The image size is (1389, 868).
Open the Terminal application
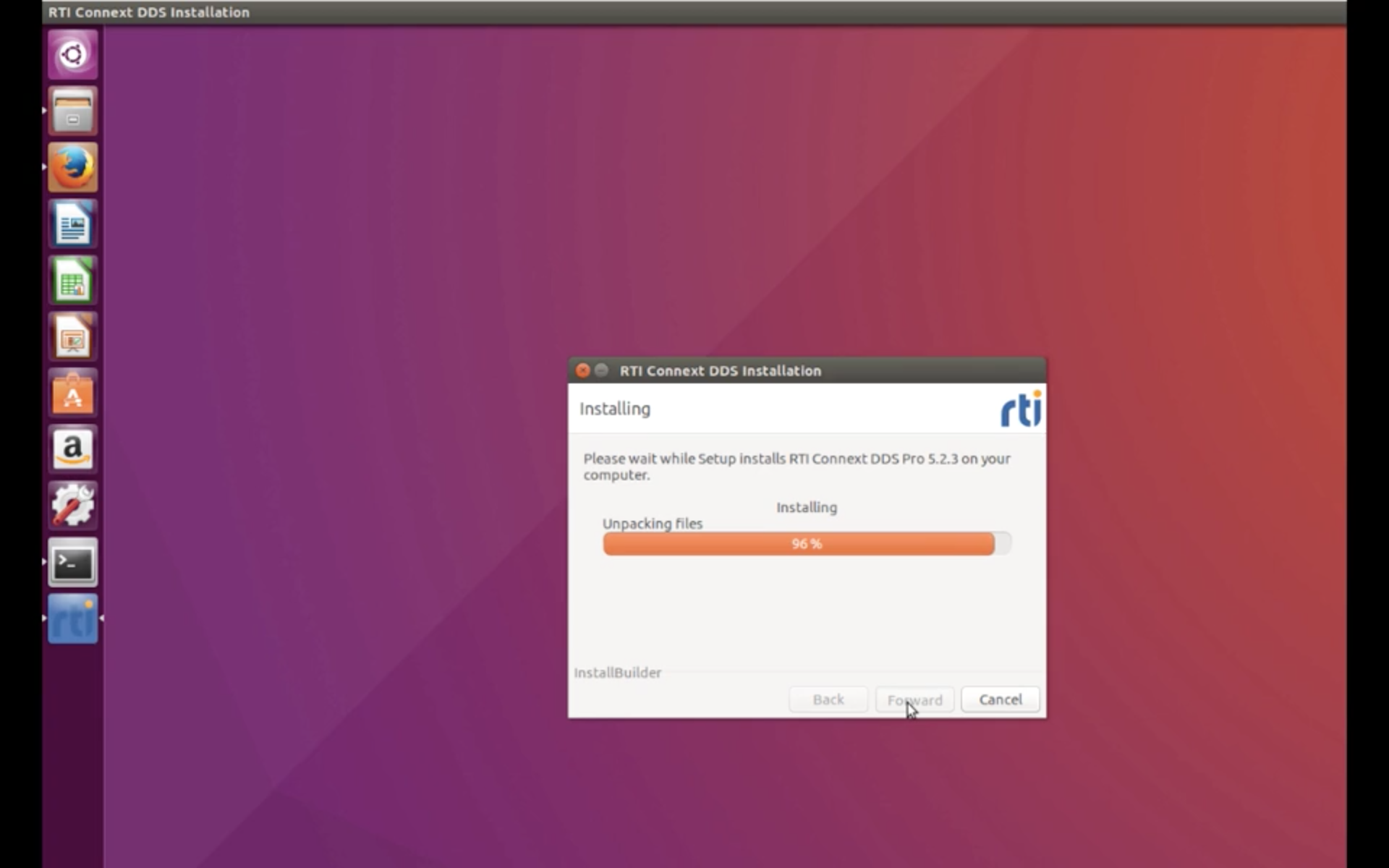click(x=72, y=562)
